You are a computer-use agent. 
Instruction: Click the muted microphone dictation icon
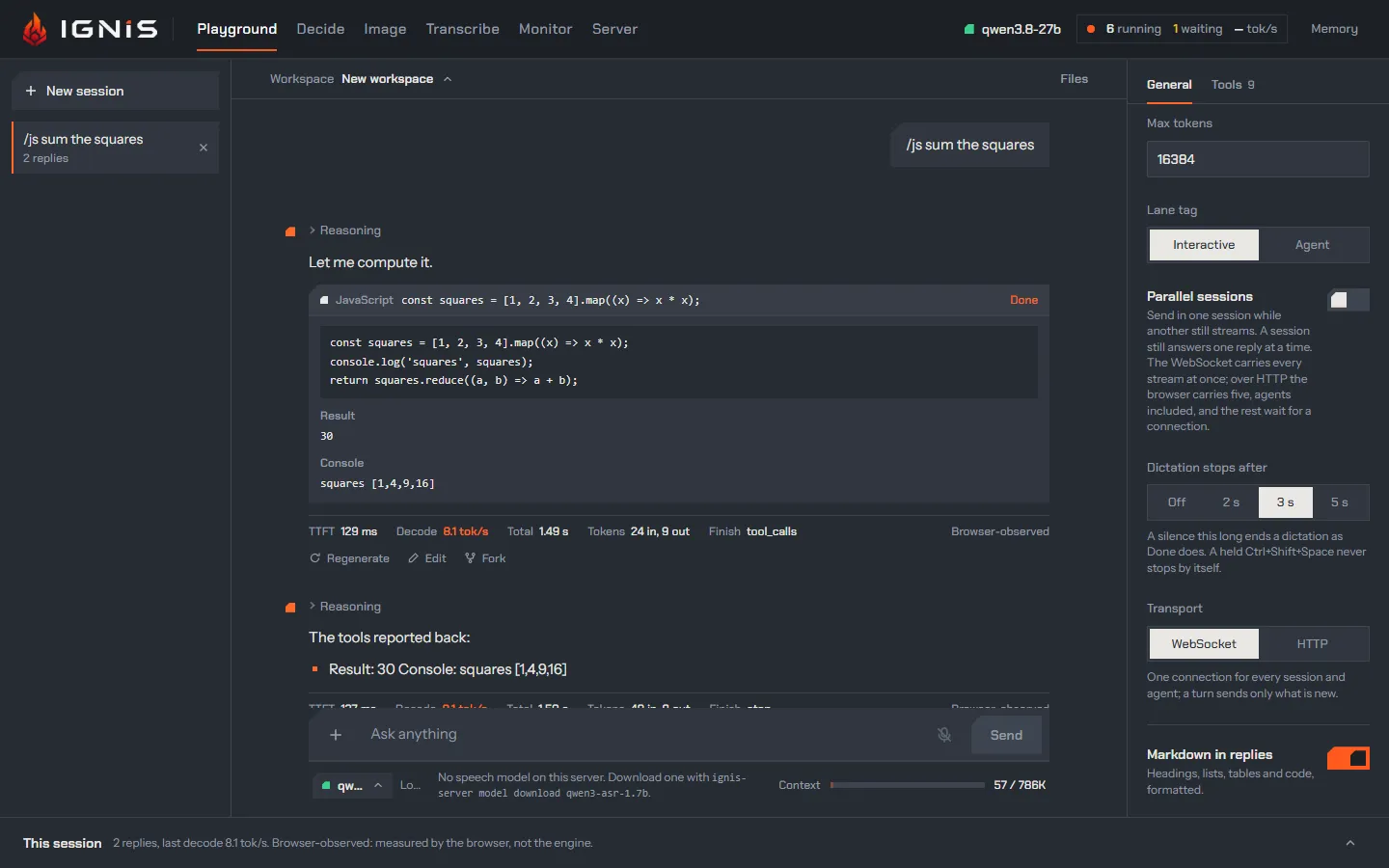(944, 735)
